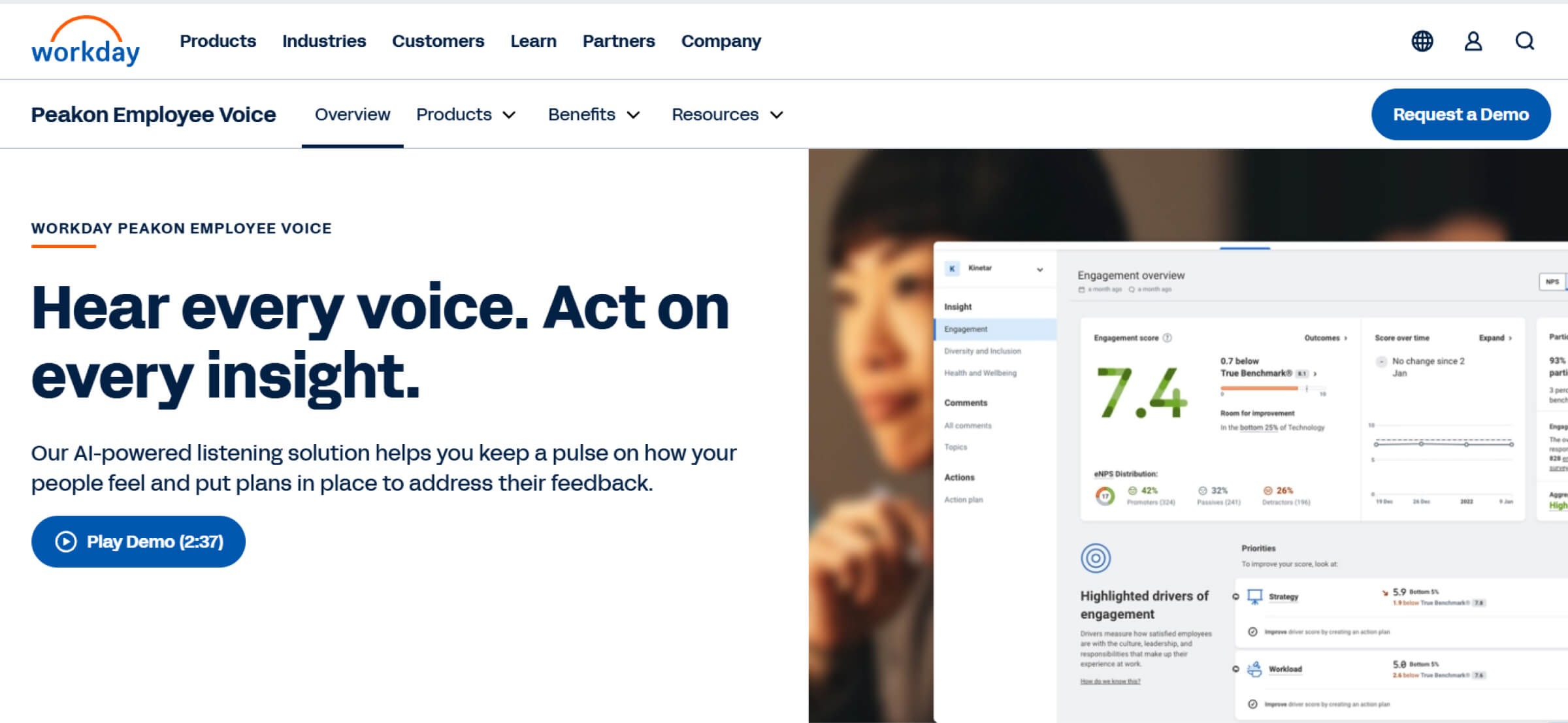
Task: Open the Industries menu in top navigation
Action: [323, 41]
